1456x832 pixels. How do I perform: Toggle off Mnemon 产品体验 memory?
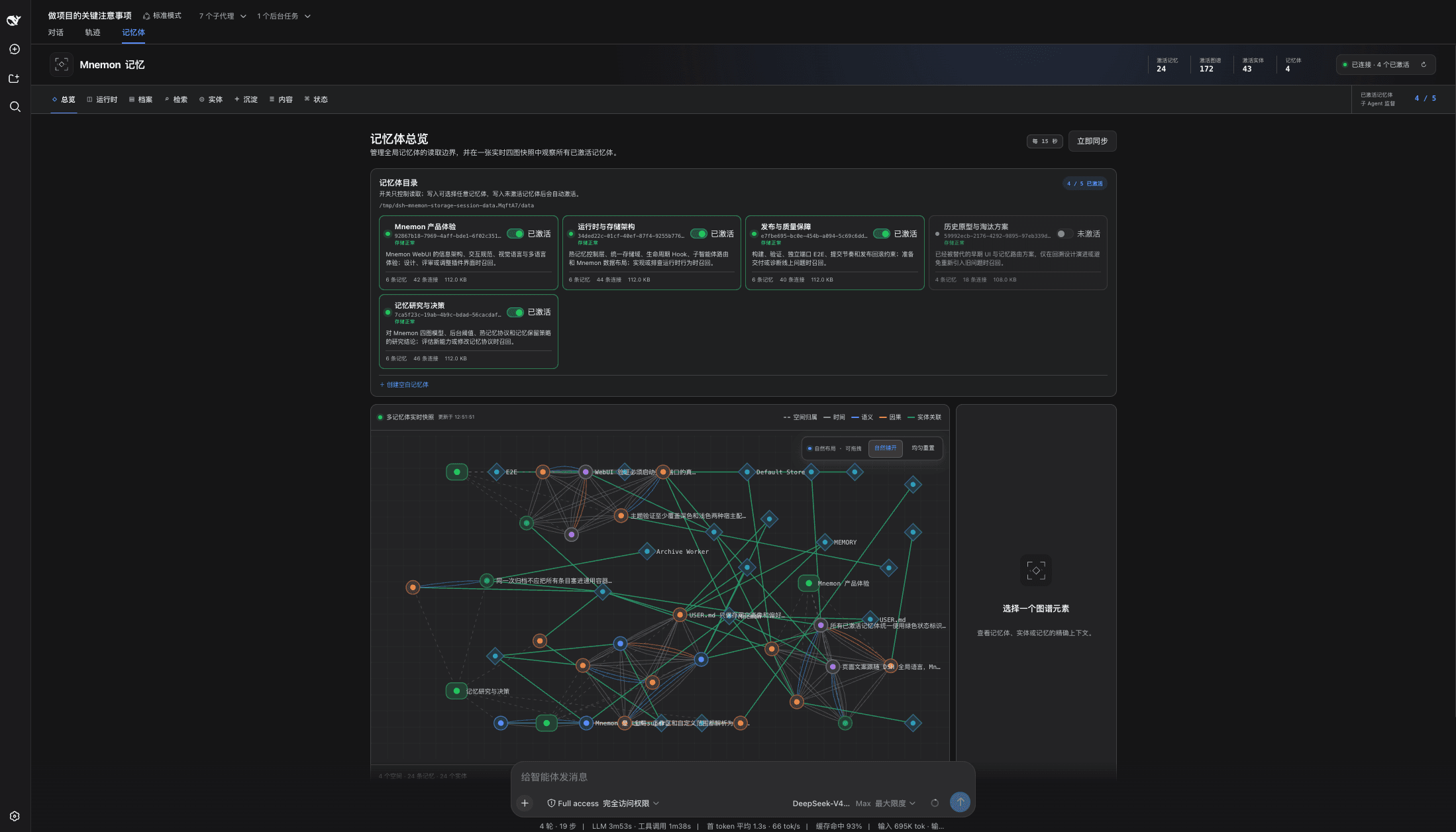(x=515, y=234)
